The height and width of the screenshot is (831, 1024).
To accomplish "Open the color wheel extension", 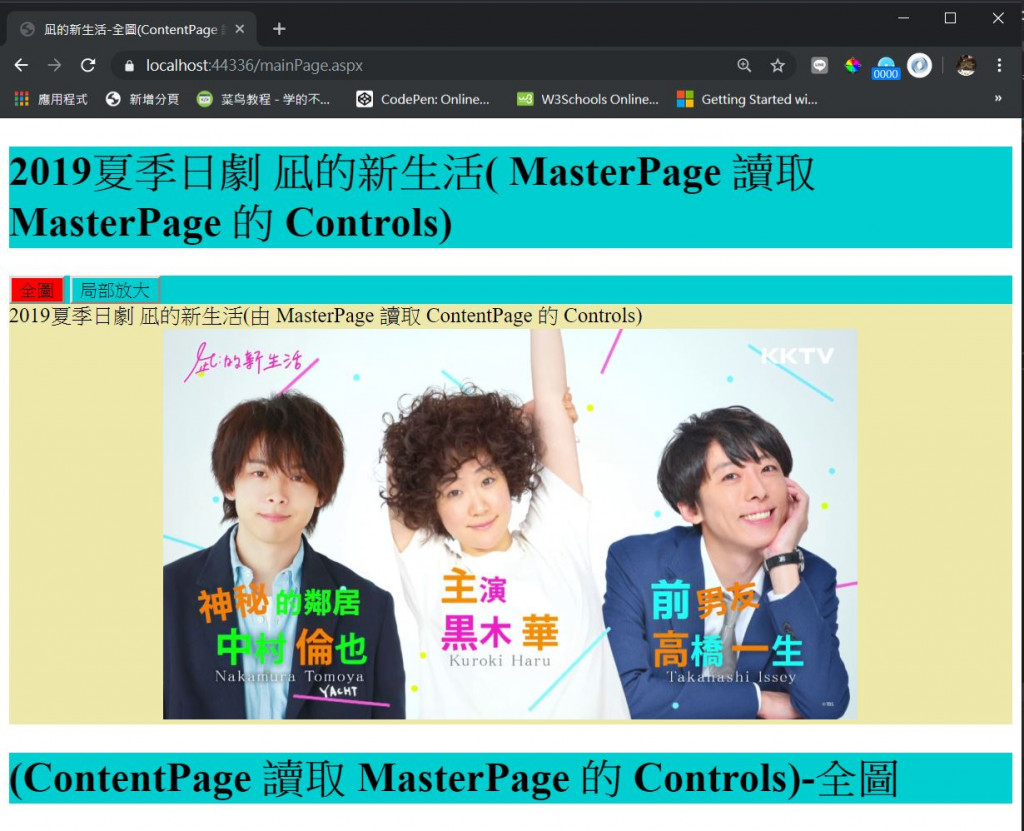I will click(853, 65).
